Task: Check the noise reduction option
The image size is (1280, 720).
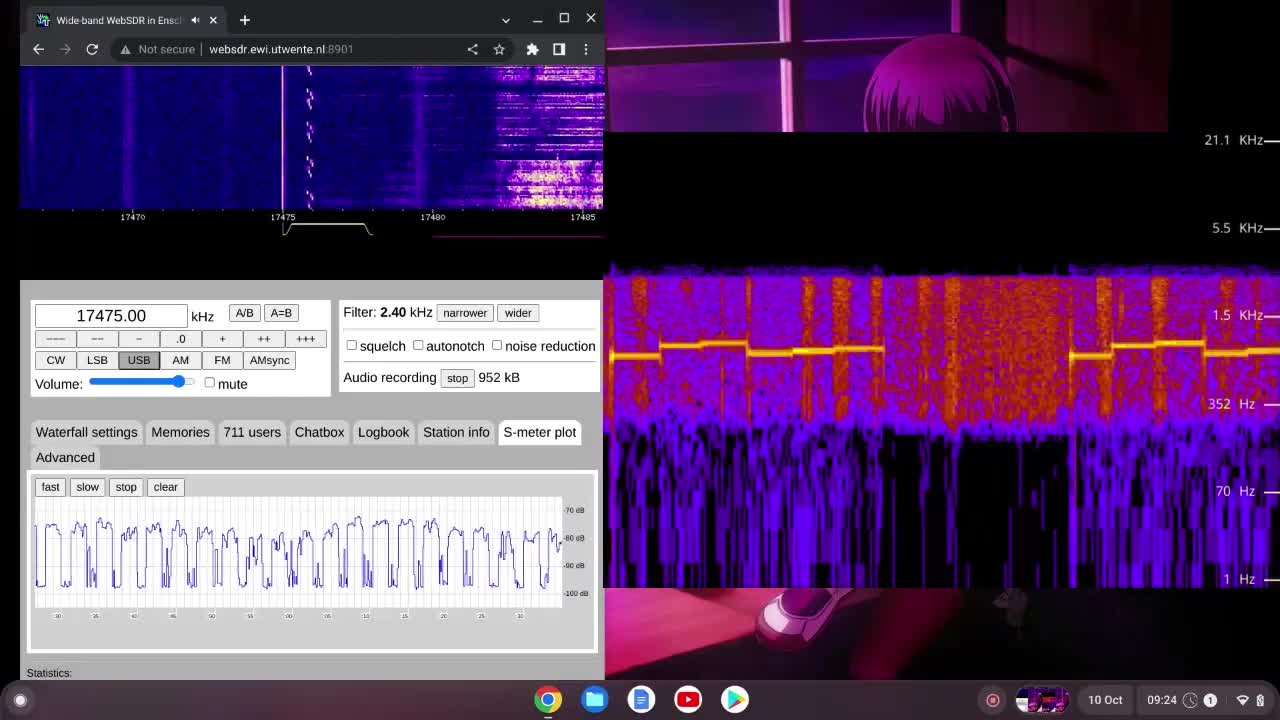Action: pos(497,345)
